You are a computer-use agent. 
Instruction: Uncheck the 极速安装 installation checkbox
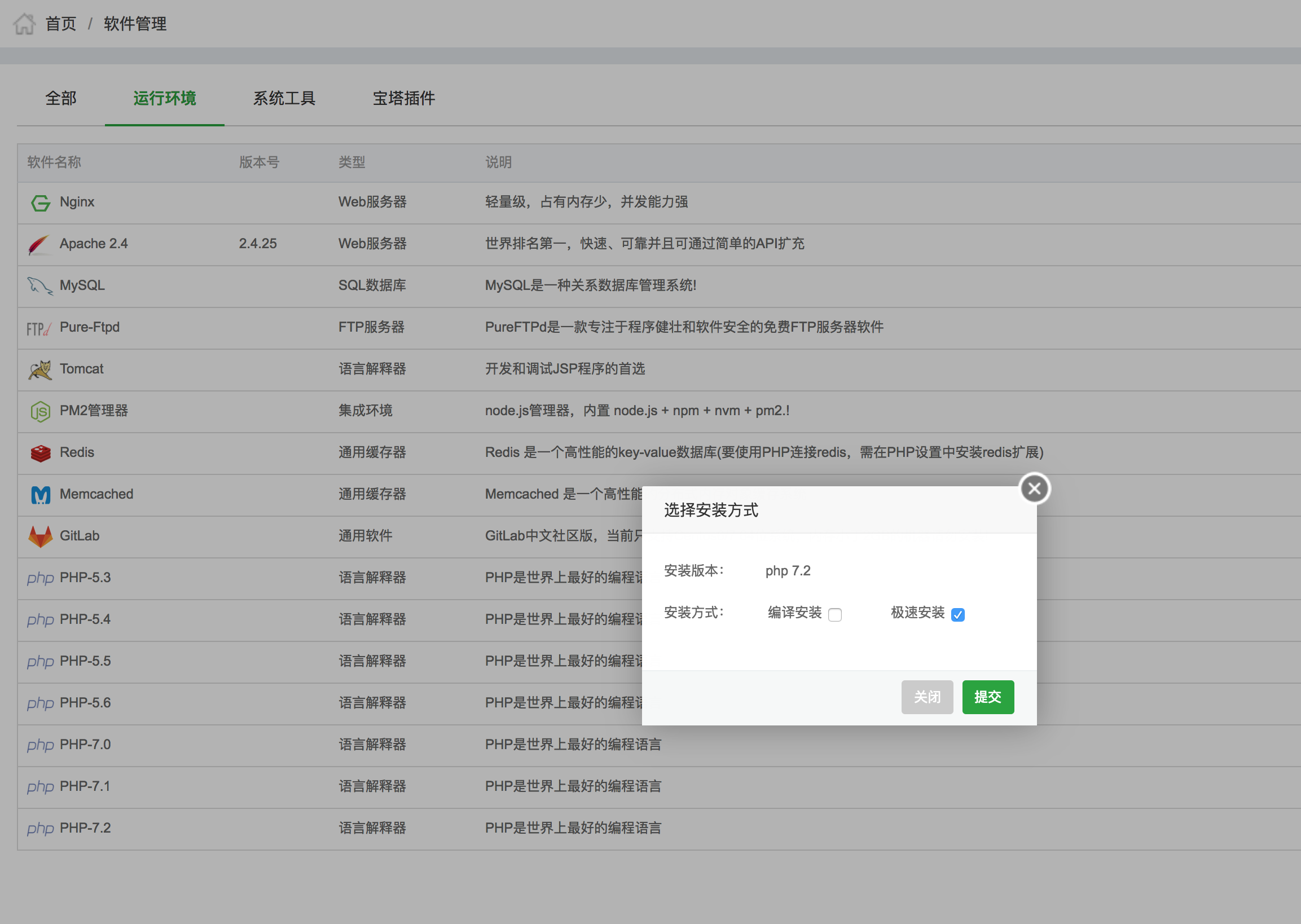(959, 615)
